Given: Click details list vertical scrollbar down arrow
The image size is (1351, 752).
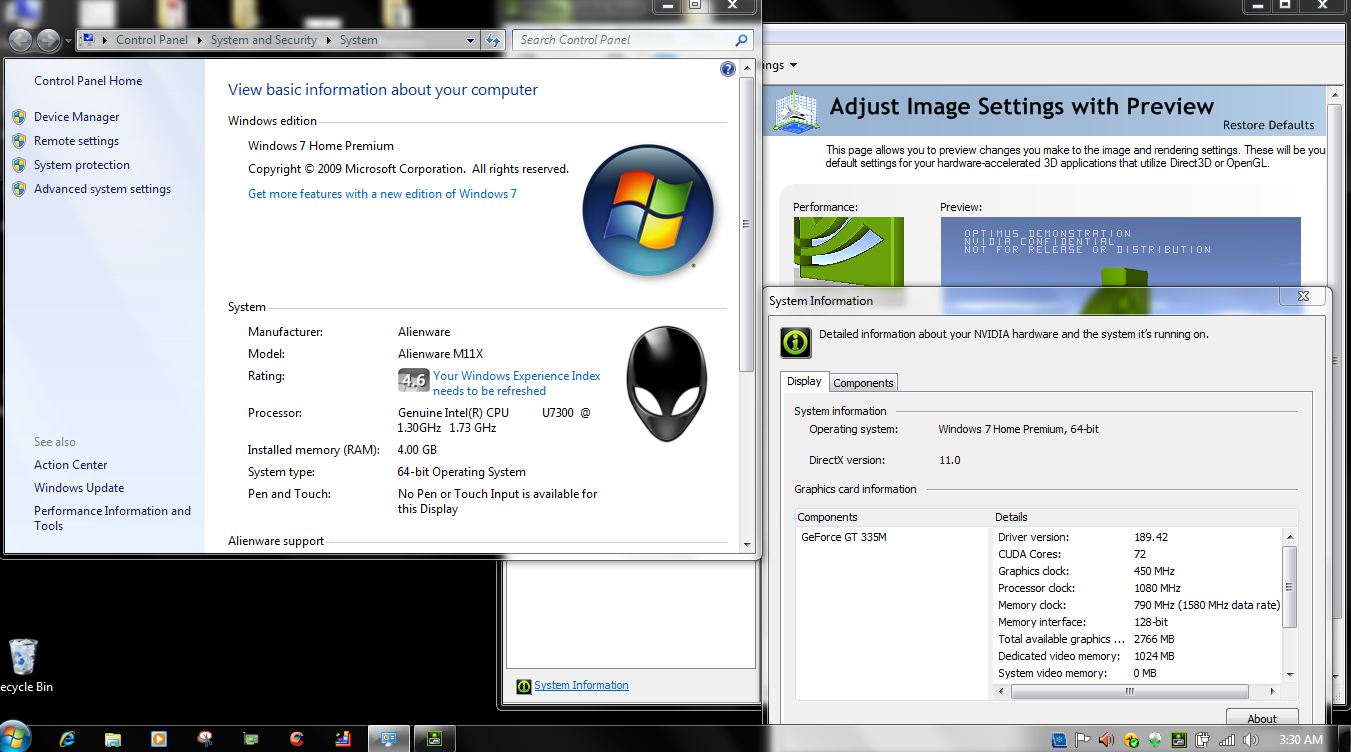Looking at the screenshot, I should 1290,675.
